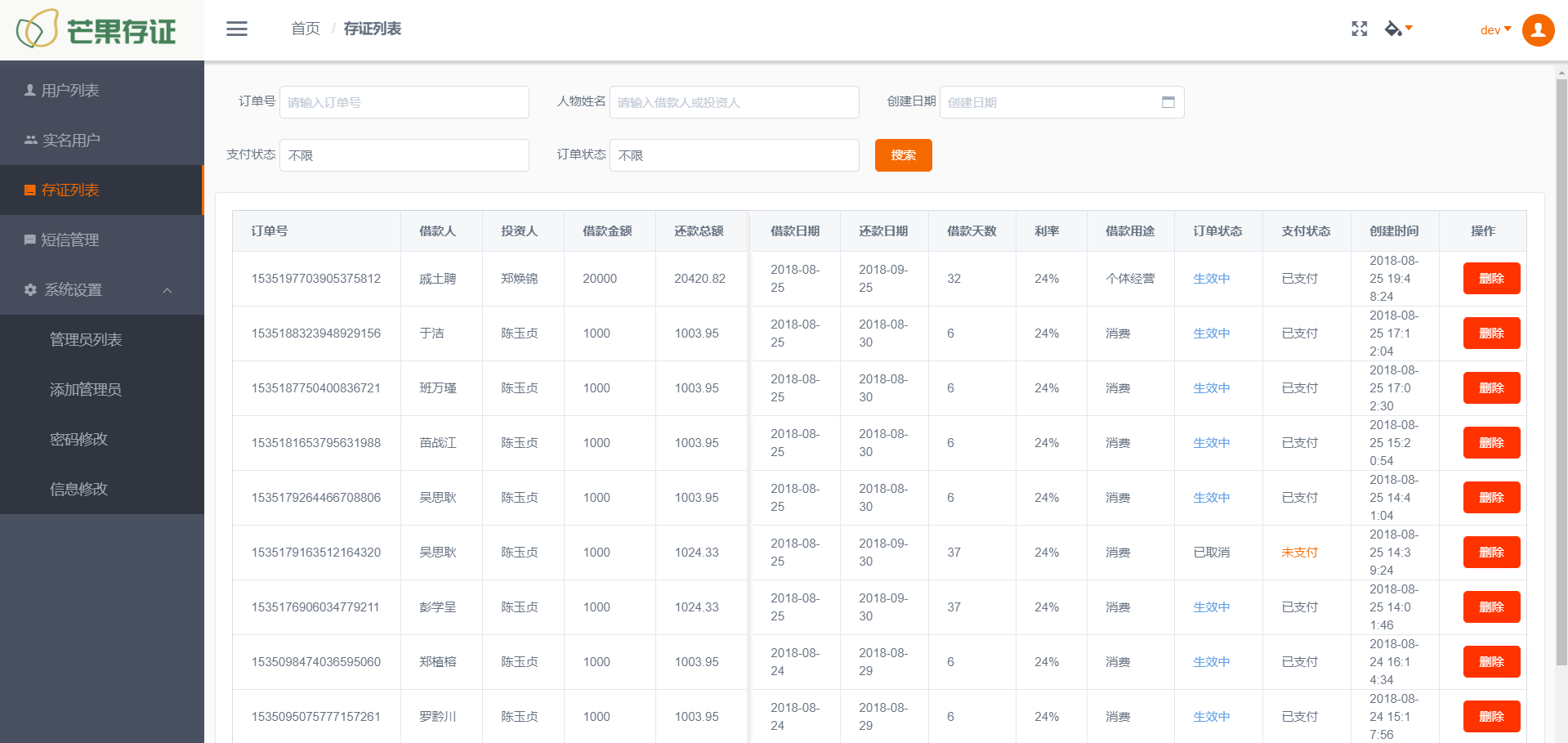Click the calendar icon in 创建日期 field
1568x743 pixels.
tap(1168, 102)
